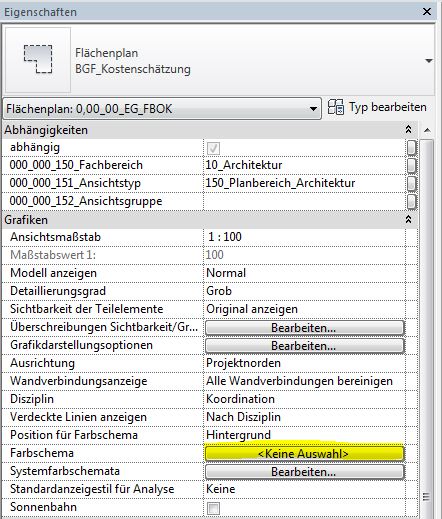Select the Wandverbindungsanzeige property label
Image resolution: width=442 pixels, height=519 pixels.
(x=78, y=381)
